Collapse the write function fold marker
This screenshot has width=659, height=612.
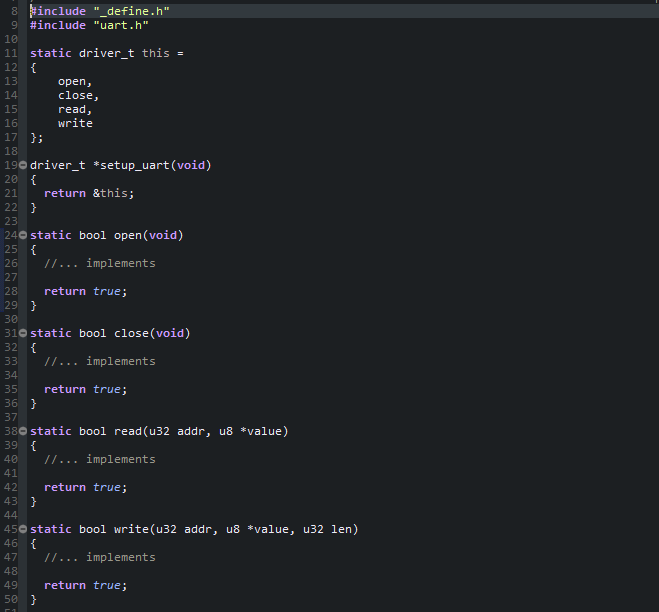(23, 529)
